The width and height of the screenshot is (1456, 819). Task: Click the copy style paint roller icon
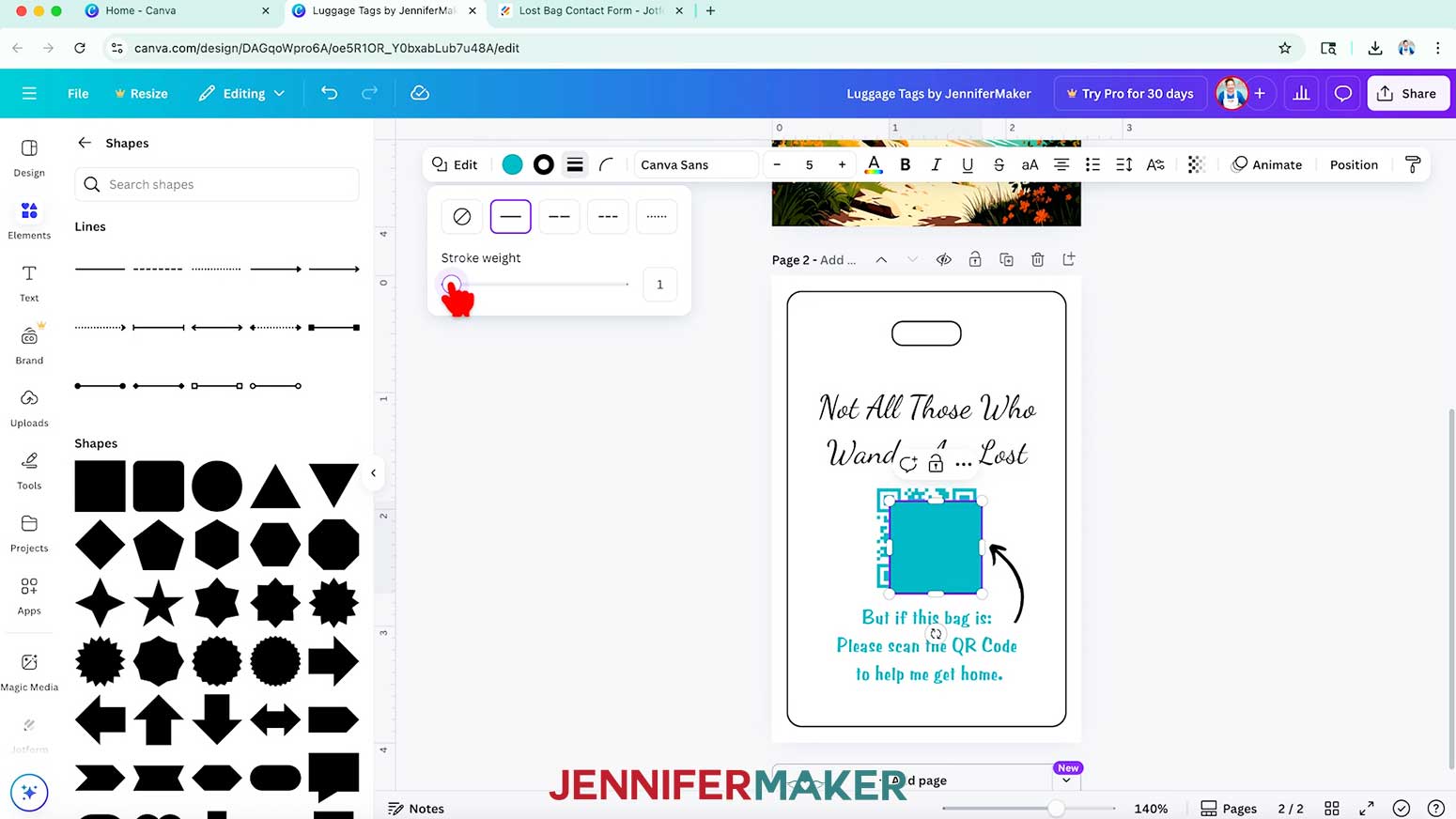tap(1412, 164)
